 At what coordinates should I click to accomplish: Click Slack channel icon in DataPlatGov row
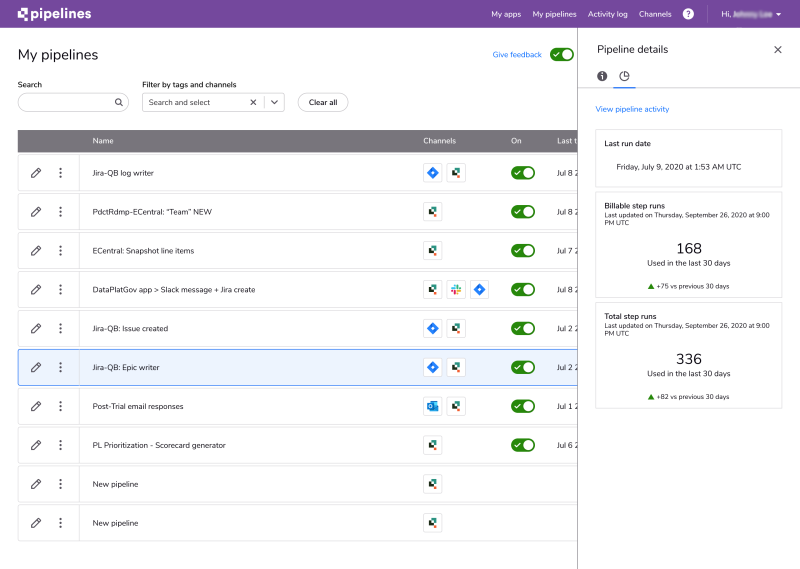click(x=456, y=289)
